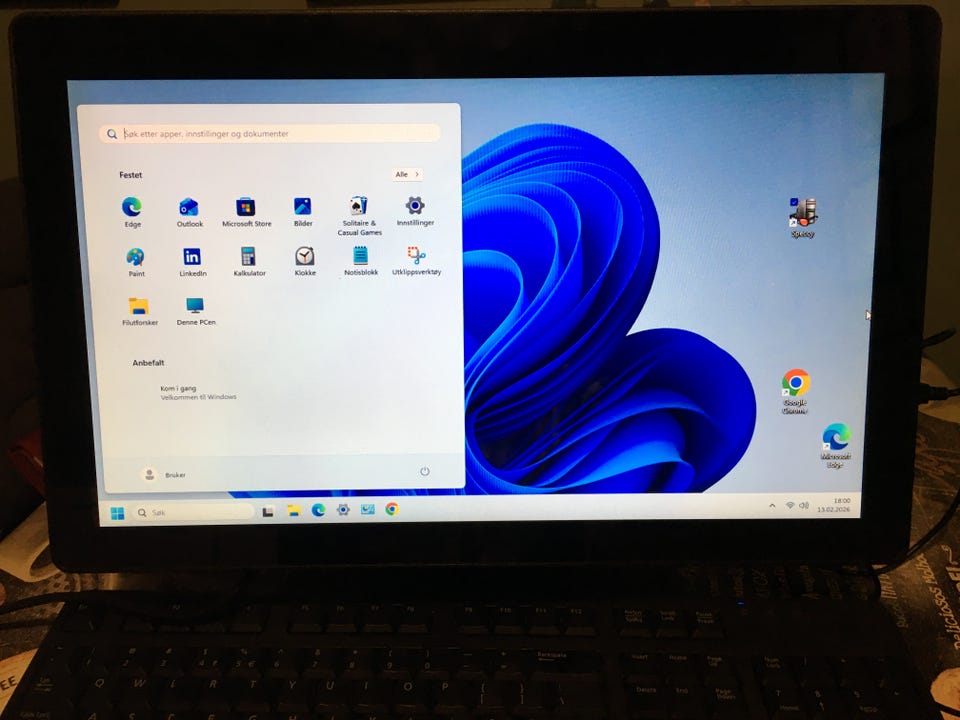Open Settings gear on taskbar
Screen dimensions: 960x720
click(343, 509)
